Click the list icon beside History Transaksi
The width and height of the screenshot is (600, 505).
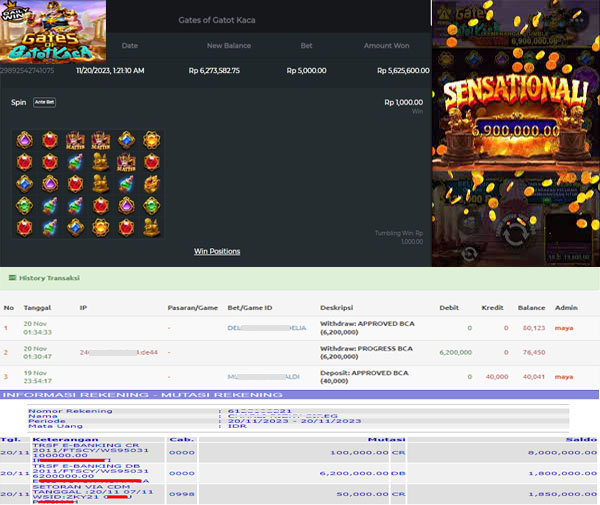(x=12, y=278)
